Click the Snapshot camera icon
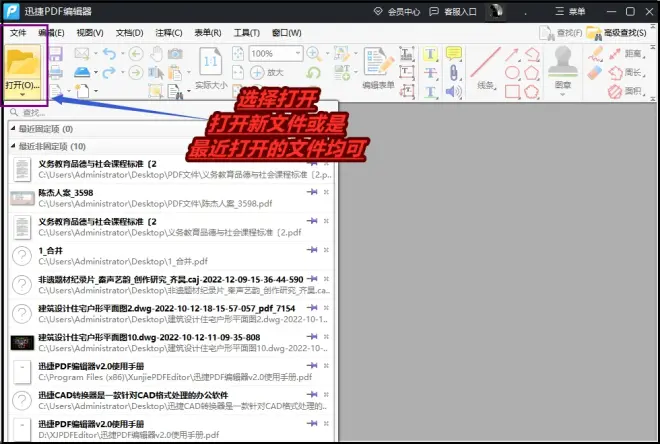The width and height of the screenshot is (660, 444). click(x=175, y=53)
